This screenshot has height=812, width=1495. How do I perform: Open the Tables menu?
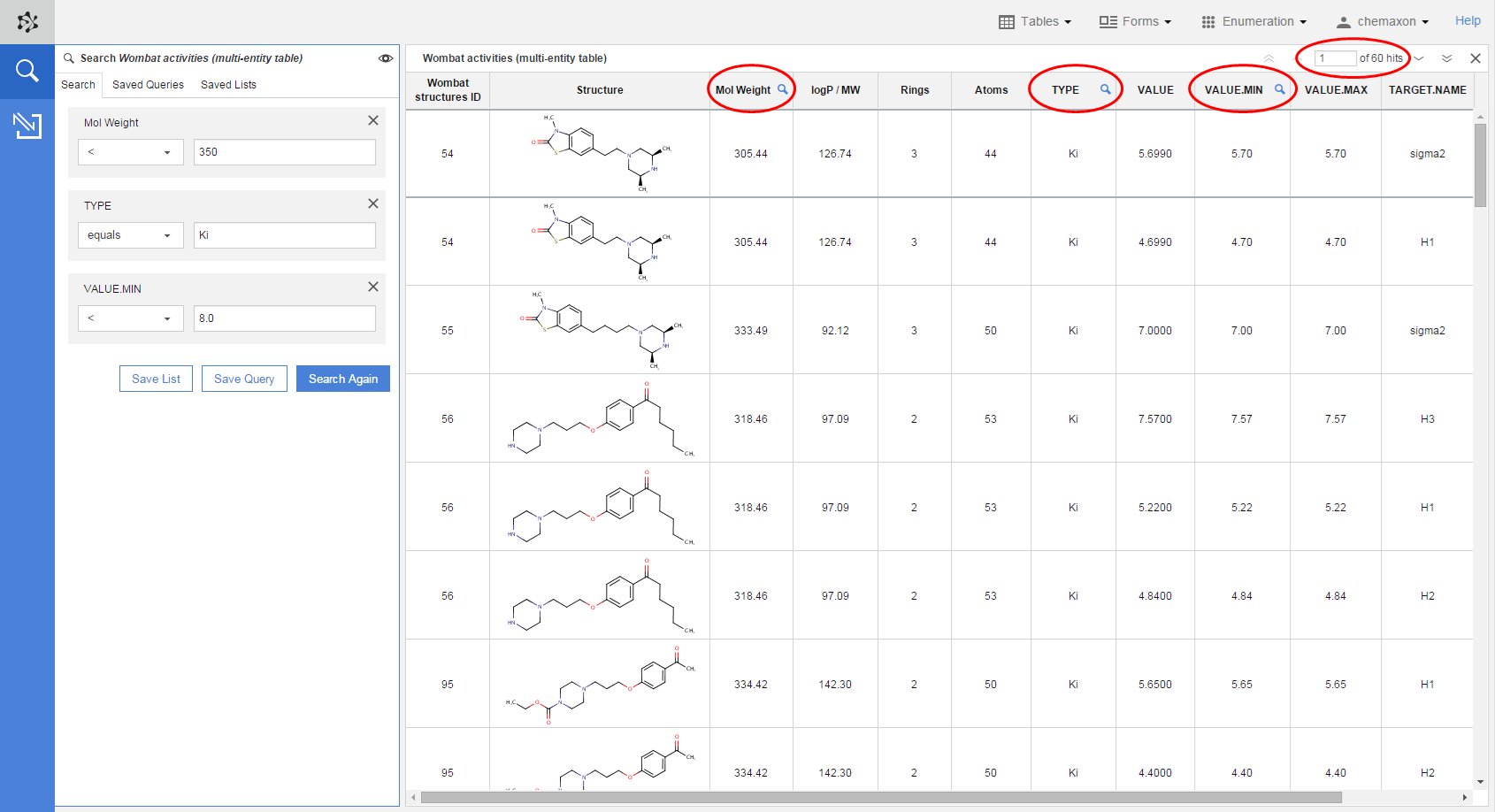[x=1035, y=21]
